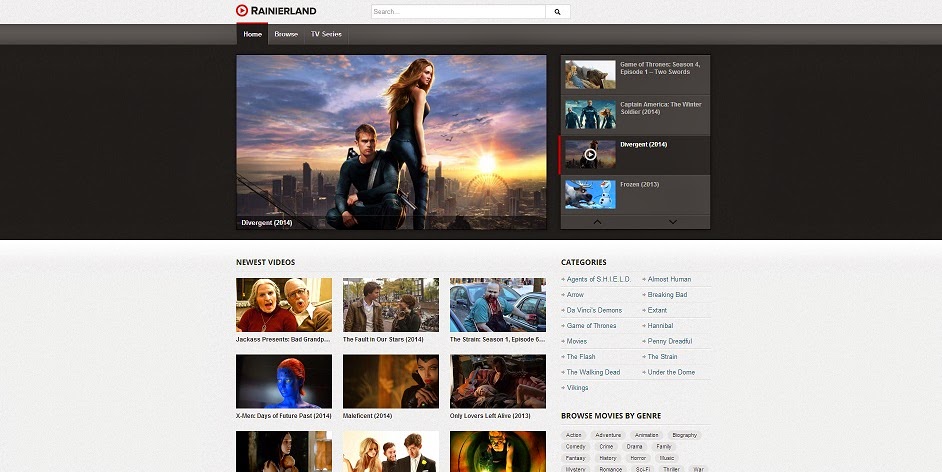
Task: Select the Fantasy genre tag
Action: tap(576, 458)
